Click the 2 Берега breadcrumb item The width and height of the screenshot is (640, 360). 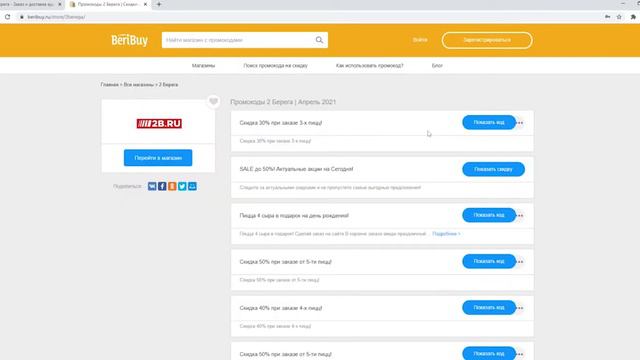(x=168, y=84)
